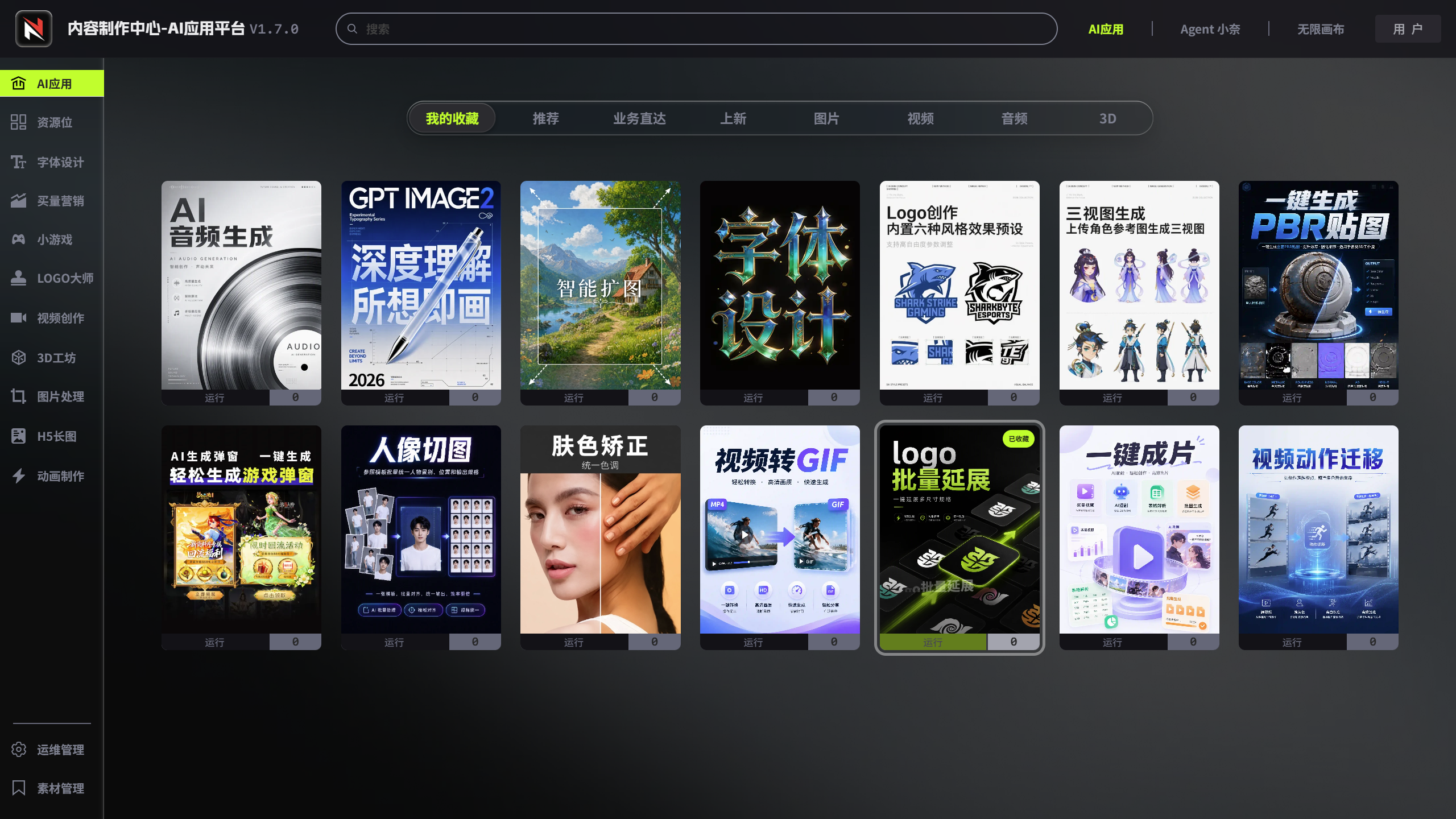
Task: Click the 用户 button
Action: click(x=1408, y=29)
